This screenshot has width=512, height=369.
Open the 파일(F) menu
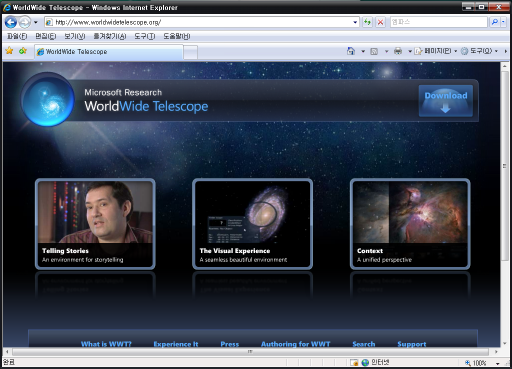click(17, 36)
